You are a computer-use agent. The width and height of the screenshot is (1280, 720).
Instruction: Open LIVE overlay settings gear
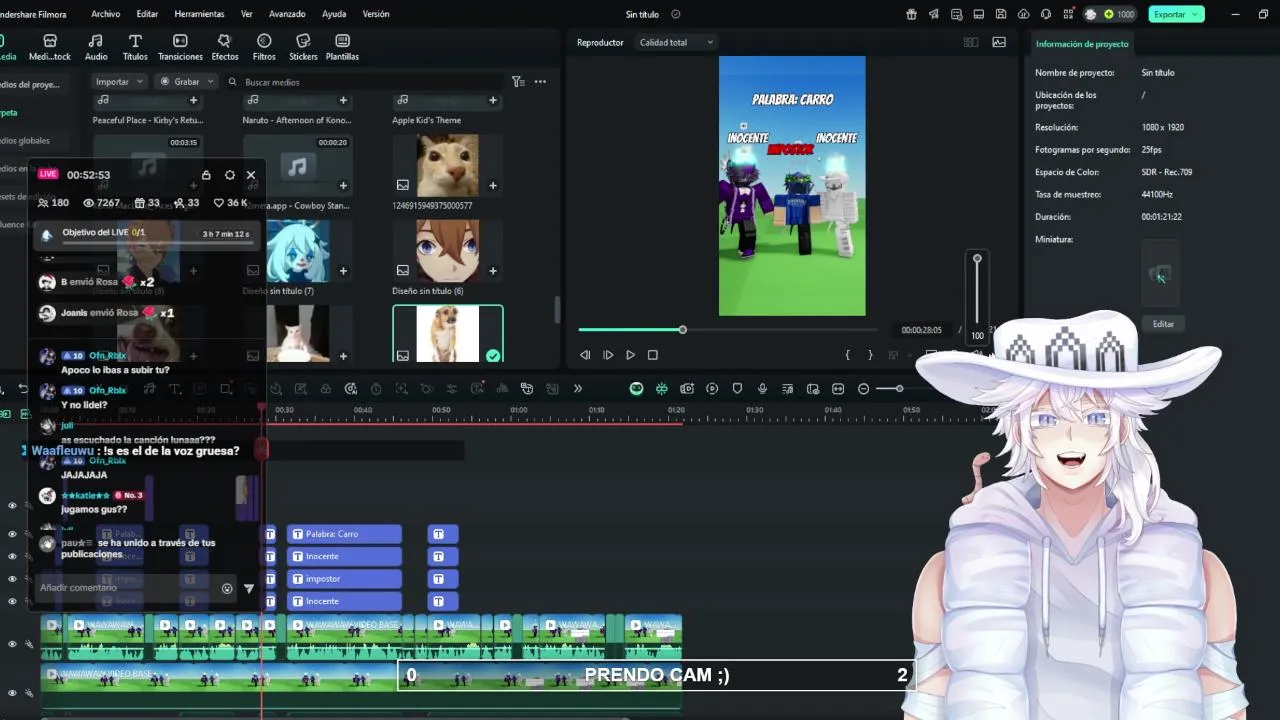click(230, 175)
